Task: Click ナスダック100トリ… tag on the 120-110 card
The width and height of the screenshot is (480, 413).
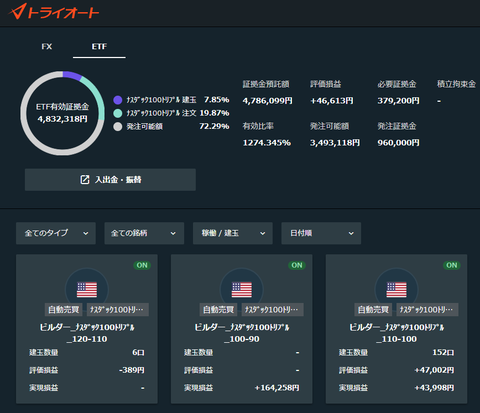Action: tap(118, 310)
